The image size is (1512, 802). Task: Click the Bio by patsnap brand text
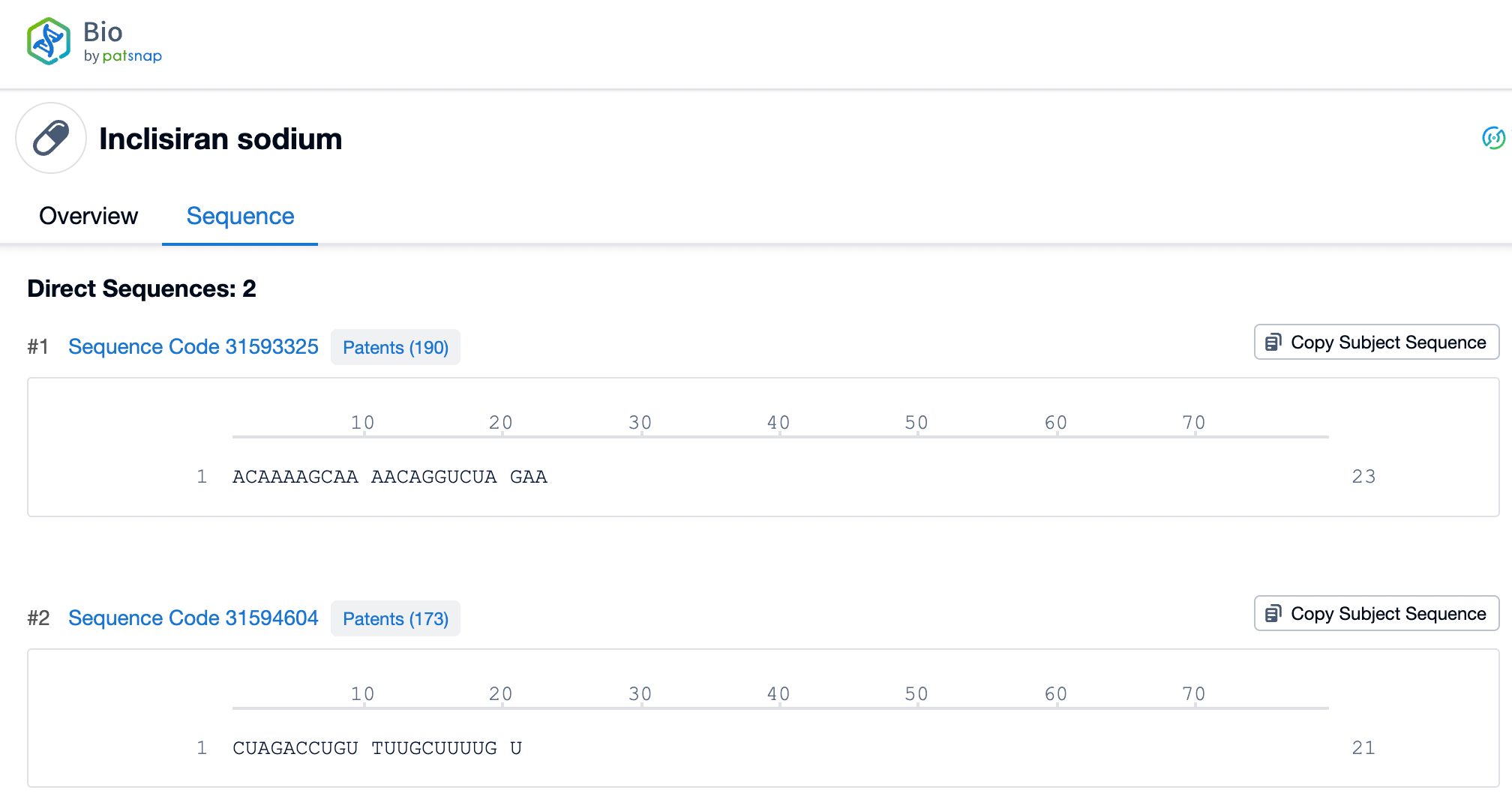(x=121, y=42)
